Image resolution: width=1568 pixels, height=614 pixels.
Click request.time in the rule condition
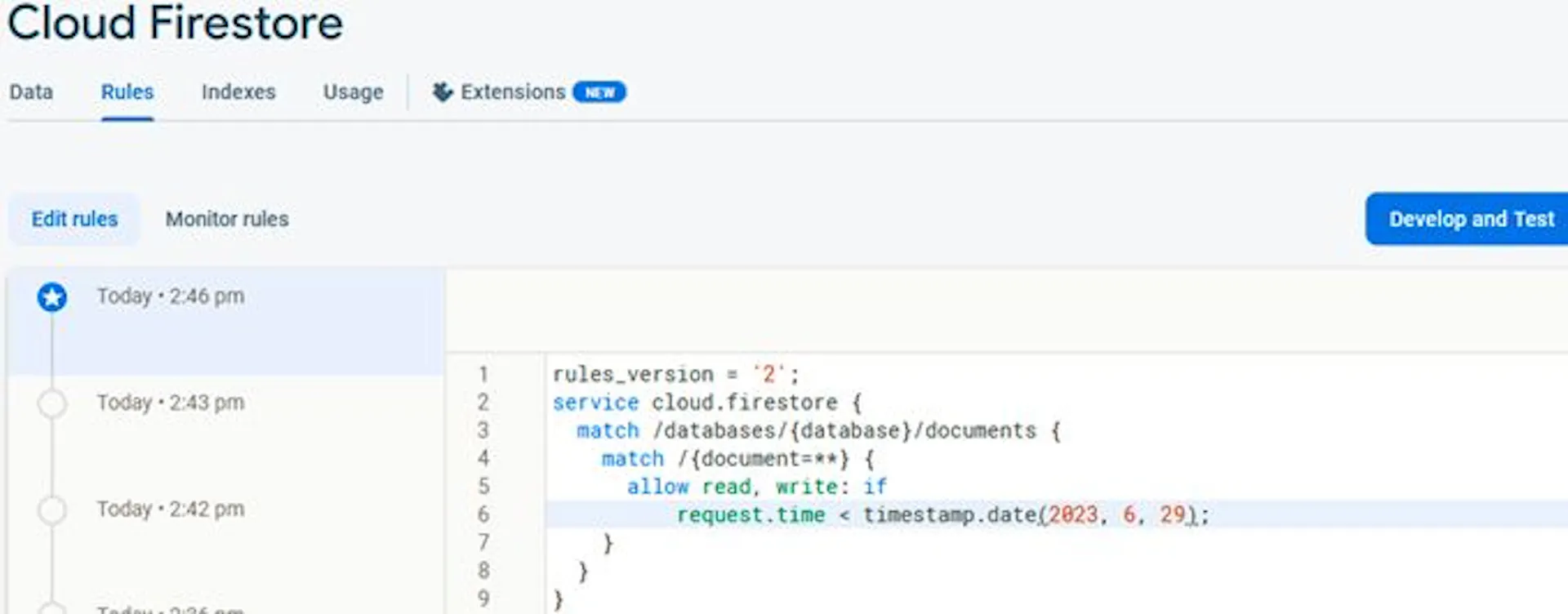tap(751, 515)
